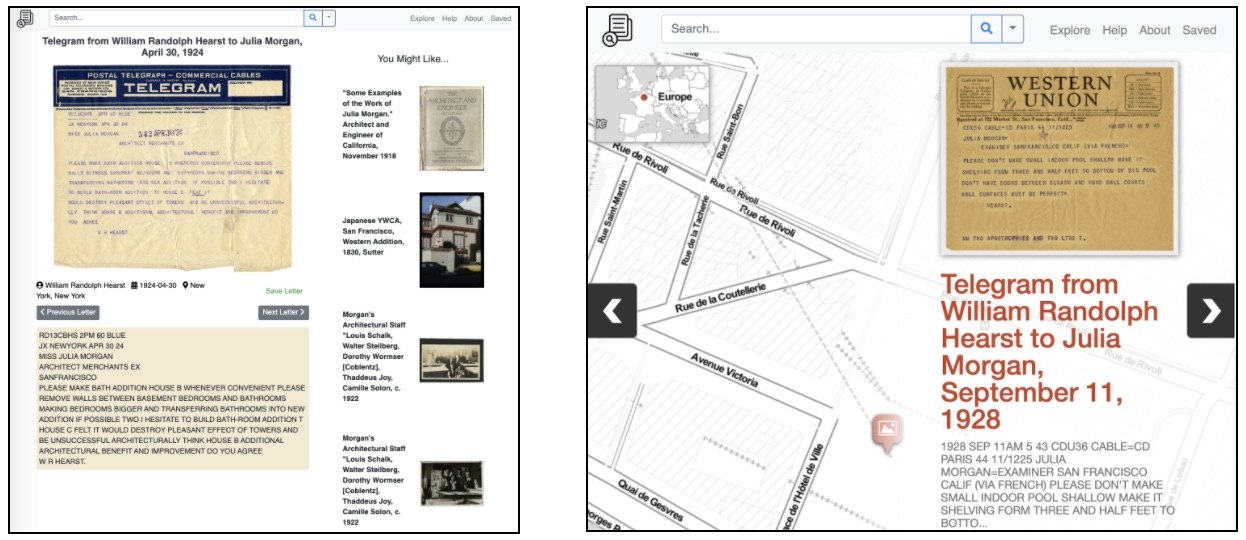Open Explore in left window navigation
The width and height of the screenshot is (1246, 540).
(x=422, y=18)
